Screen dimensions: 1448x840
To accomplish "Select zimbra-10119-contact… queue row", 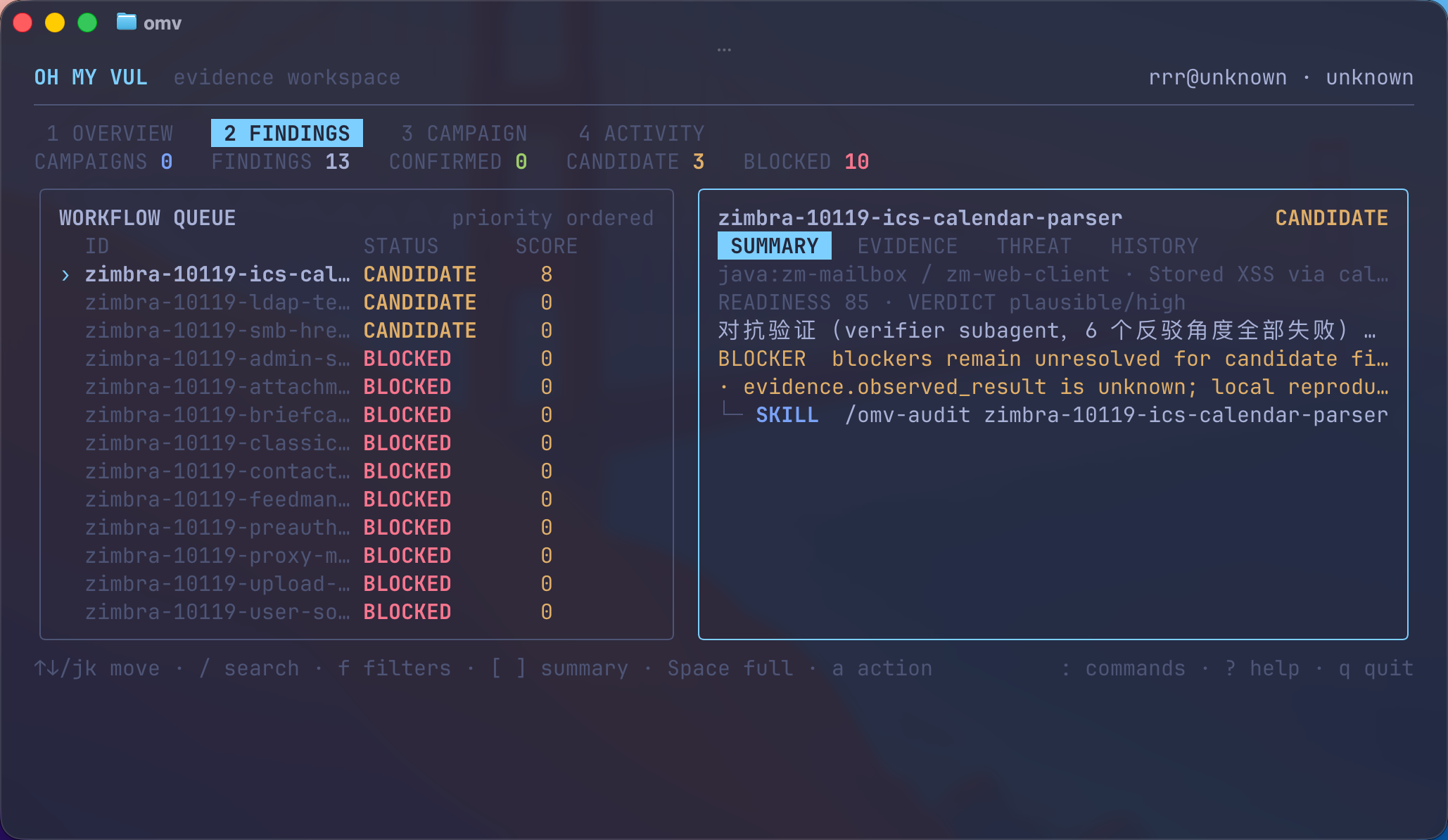I will point(357,471).
